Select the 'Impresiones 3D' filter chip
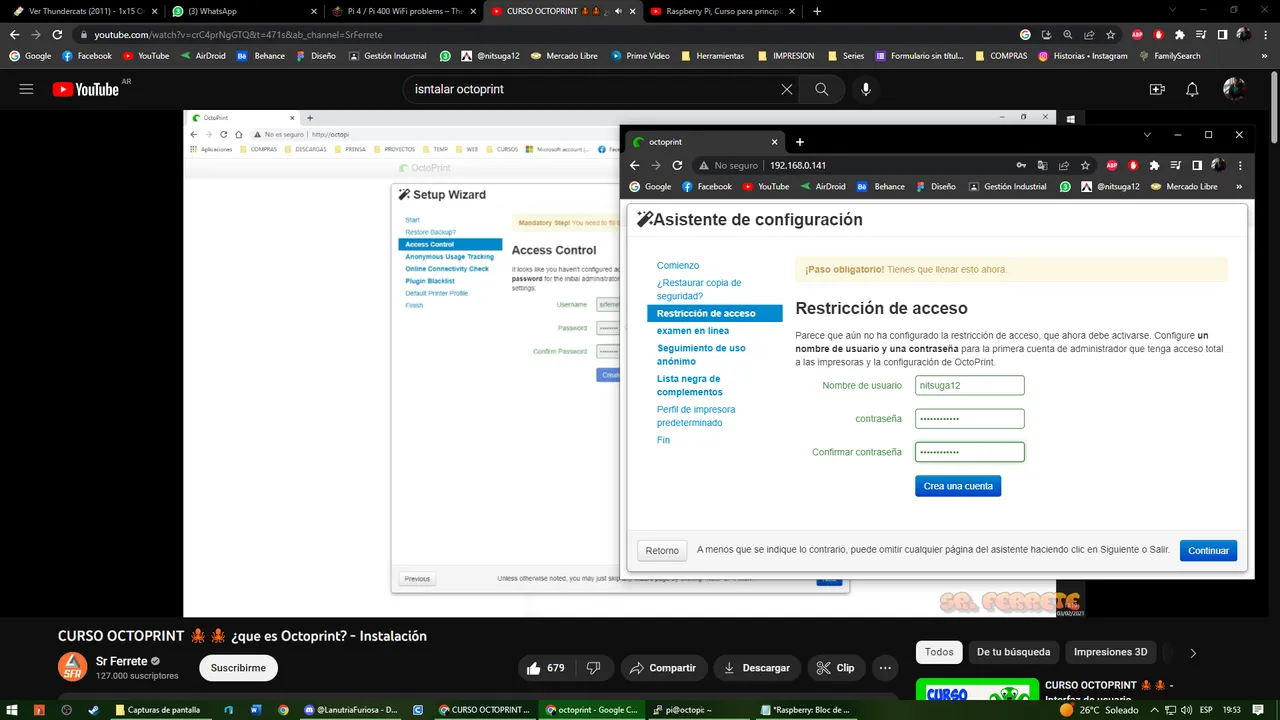 1111,652
